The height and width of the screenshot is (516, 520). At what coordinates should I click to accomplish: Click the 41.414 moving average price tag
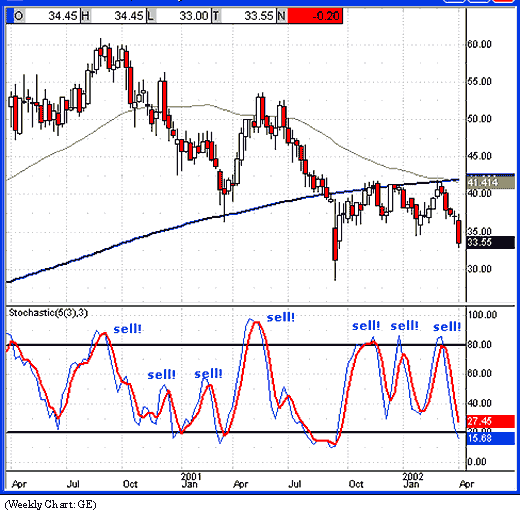tap(491, 182)
